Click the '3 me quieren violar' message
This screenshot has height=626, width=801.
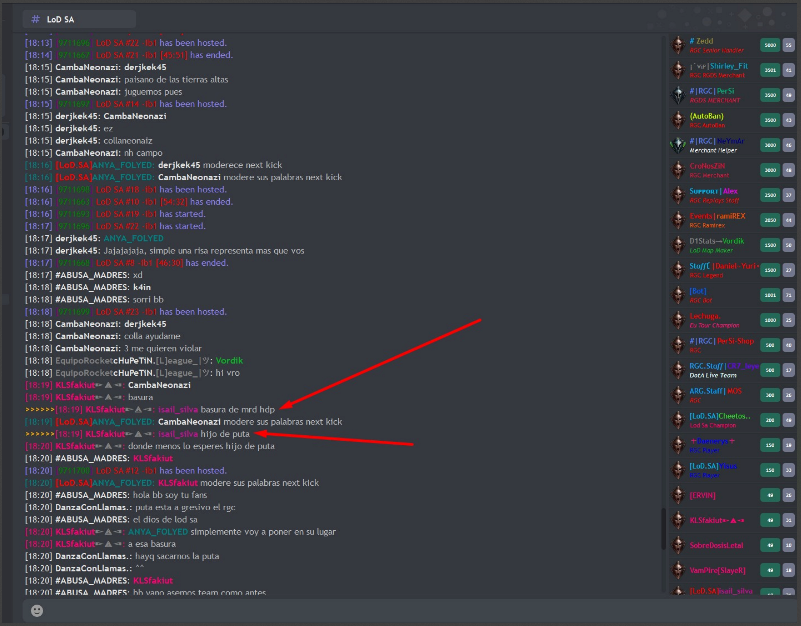pos(163,349)
